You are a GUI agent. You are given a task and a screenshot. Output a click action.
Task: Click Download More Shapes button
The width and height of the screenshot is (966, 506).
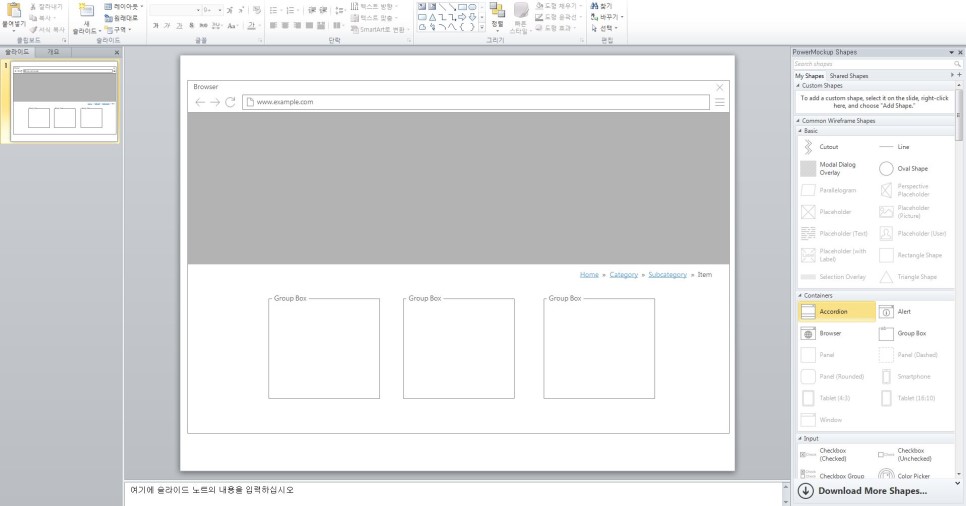[870, 491]
